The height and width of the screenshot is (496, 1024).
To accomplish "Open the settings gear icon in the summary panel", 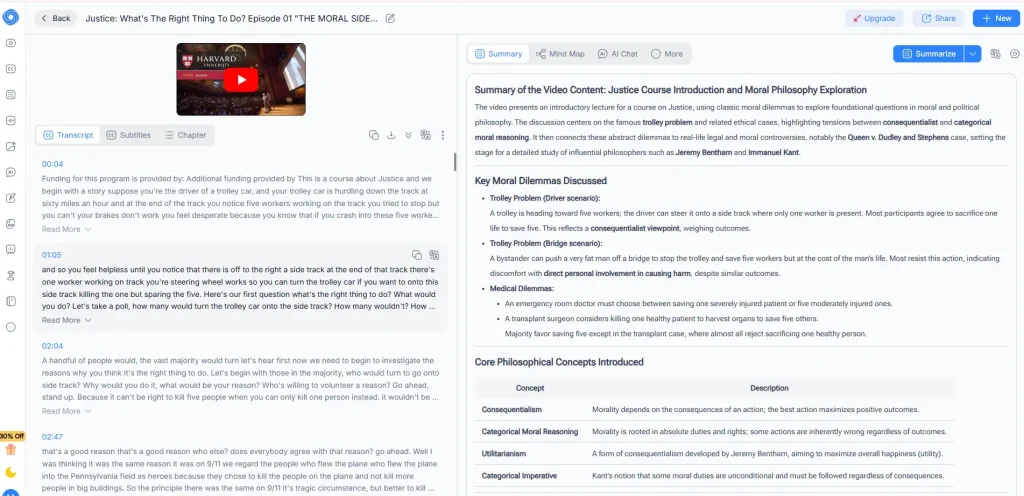I will [x=1014, y=54].
